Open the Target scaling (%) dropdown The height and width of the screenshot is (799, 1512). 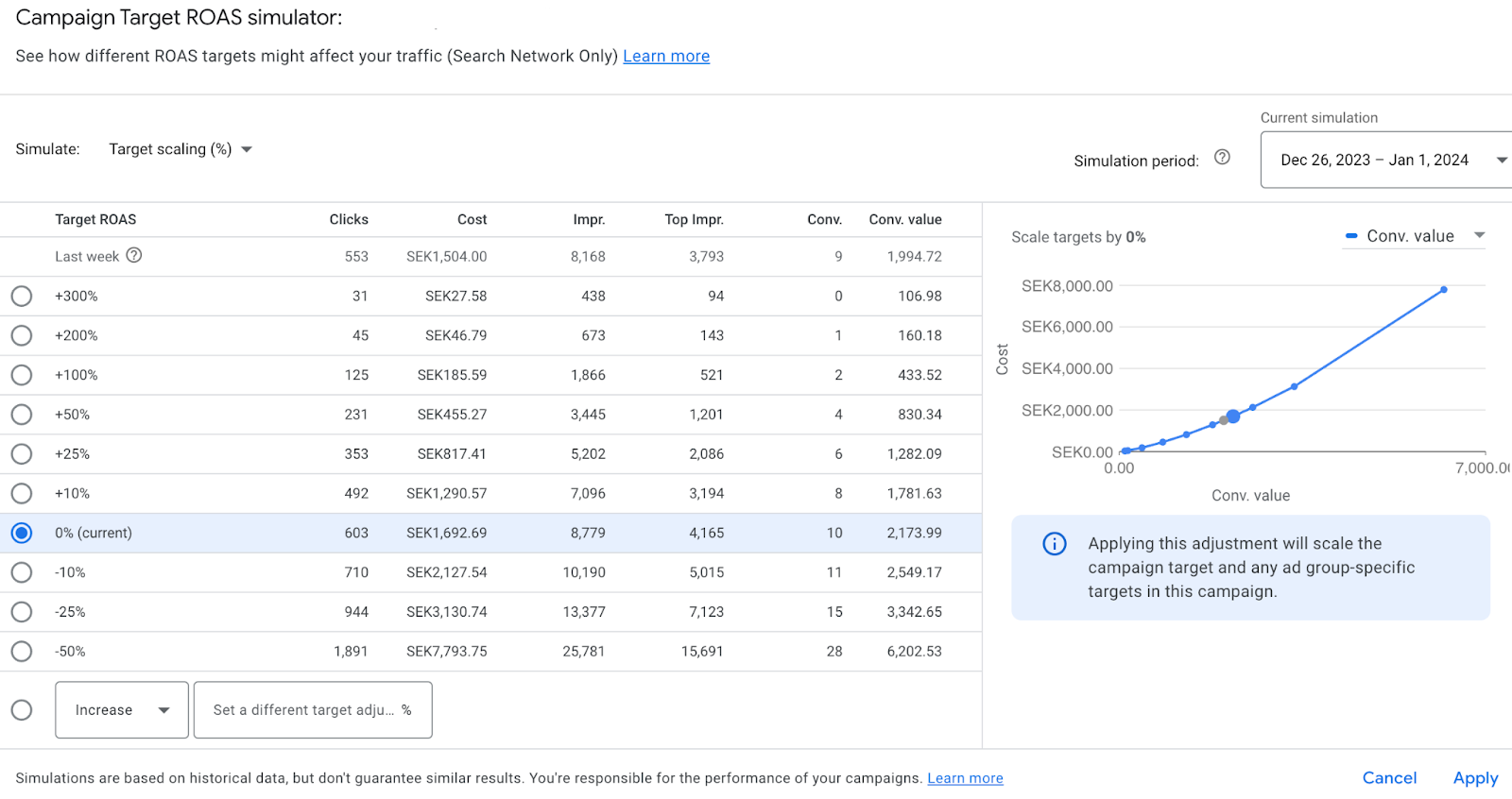tap(180, 149)
